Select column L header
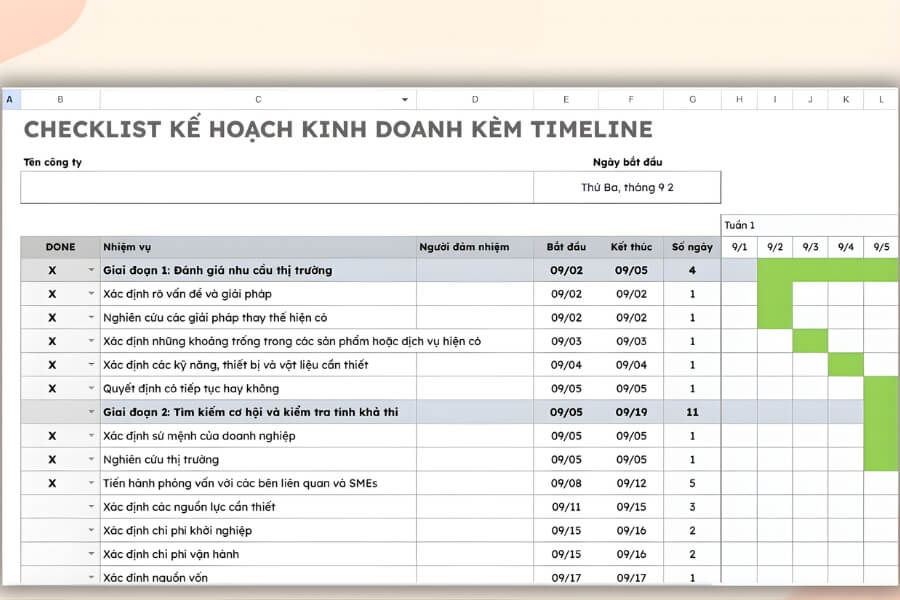 pyautogui.click(x=881, y=99)
